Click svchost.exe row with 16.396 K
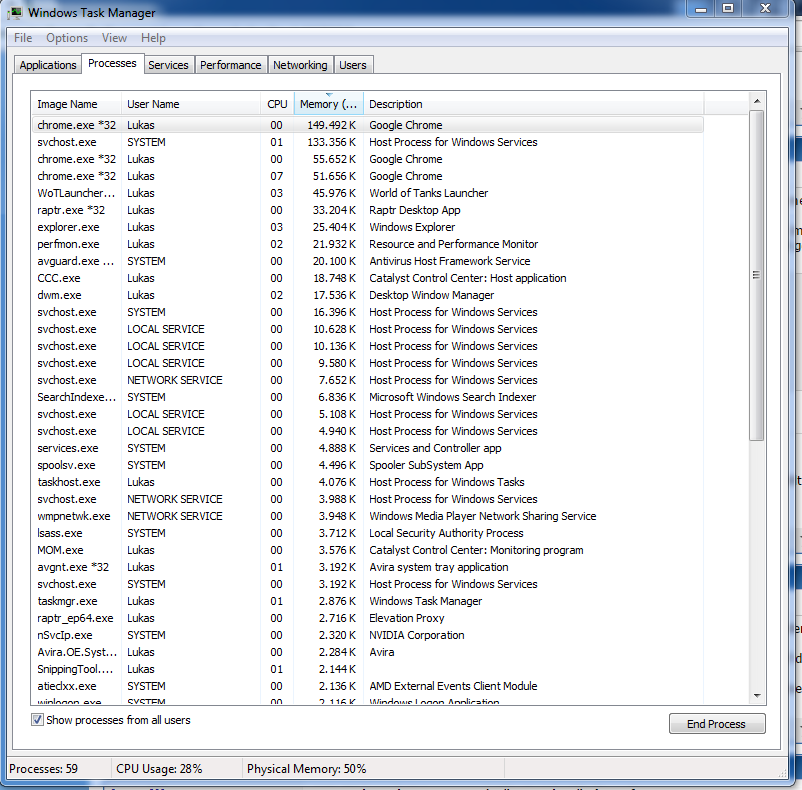 pos(368,312)
